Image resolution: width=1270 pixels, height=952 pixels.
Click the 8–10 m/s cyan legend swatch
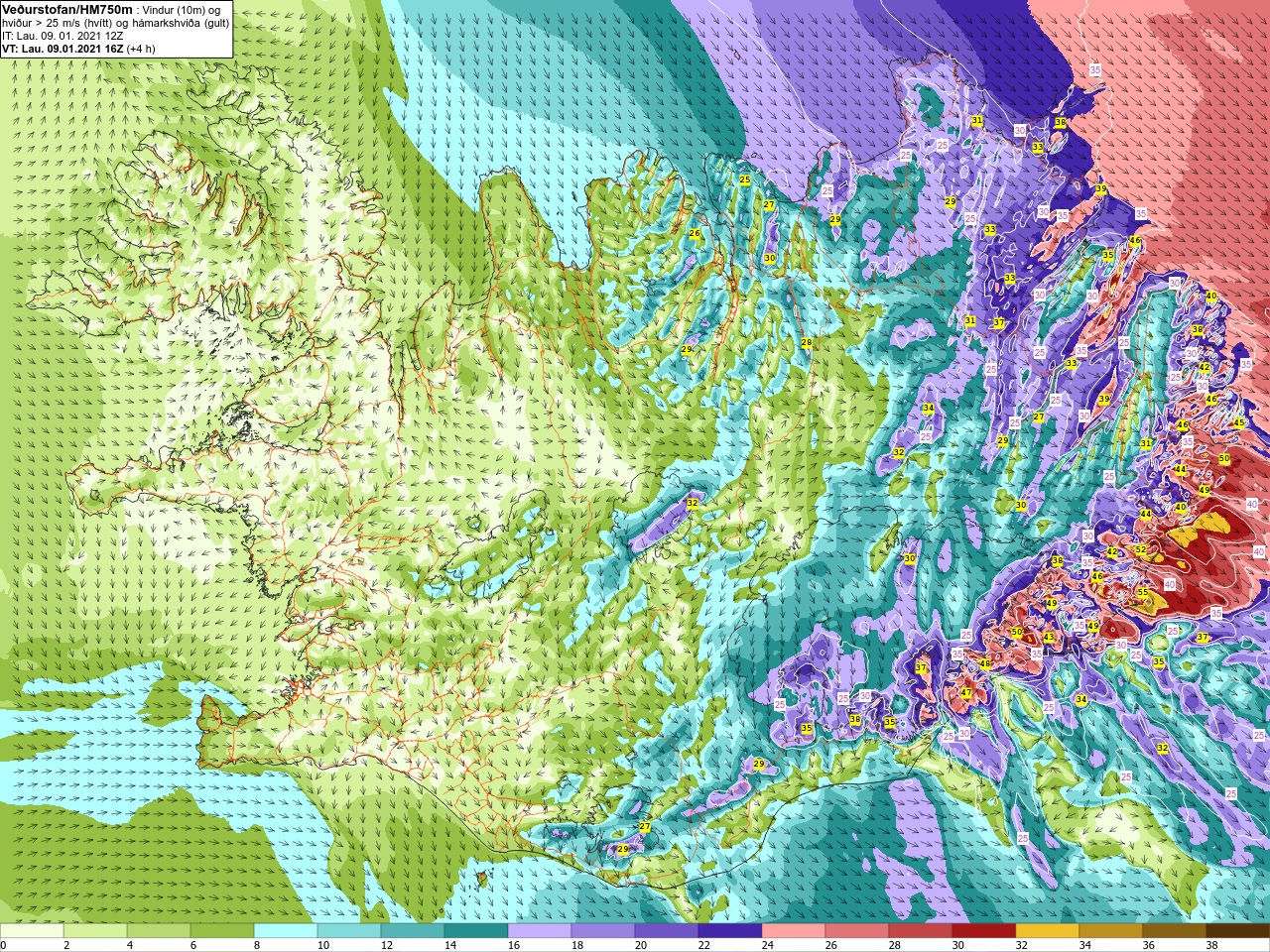pyautogui.click(x=286, y=931)
